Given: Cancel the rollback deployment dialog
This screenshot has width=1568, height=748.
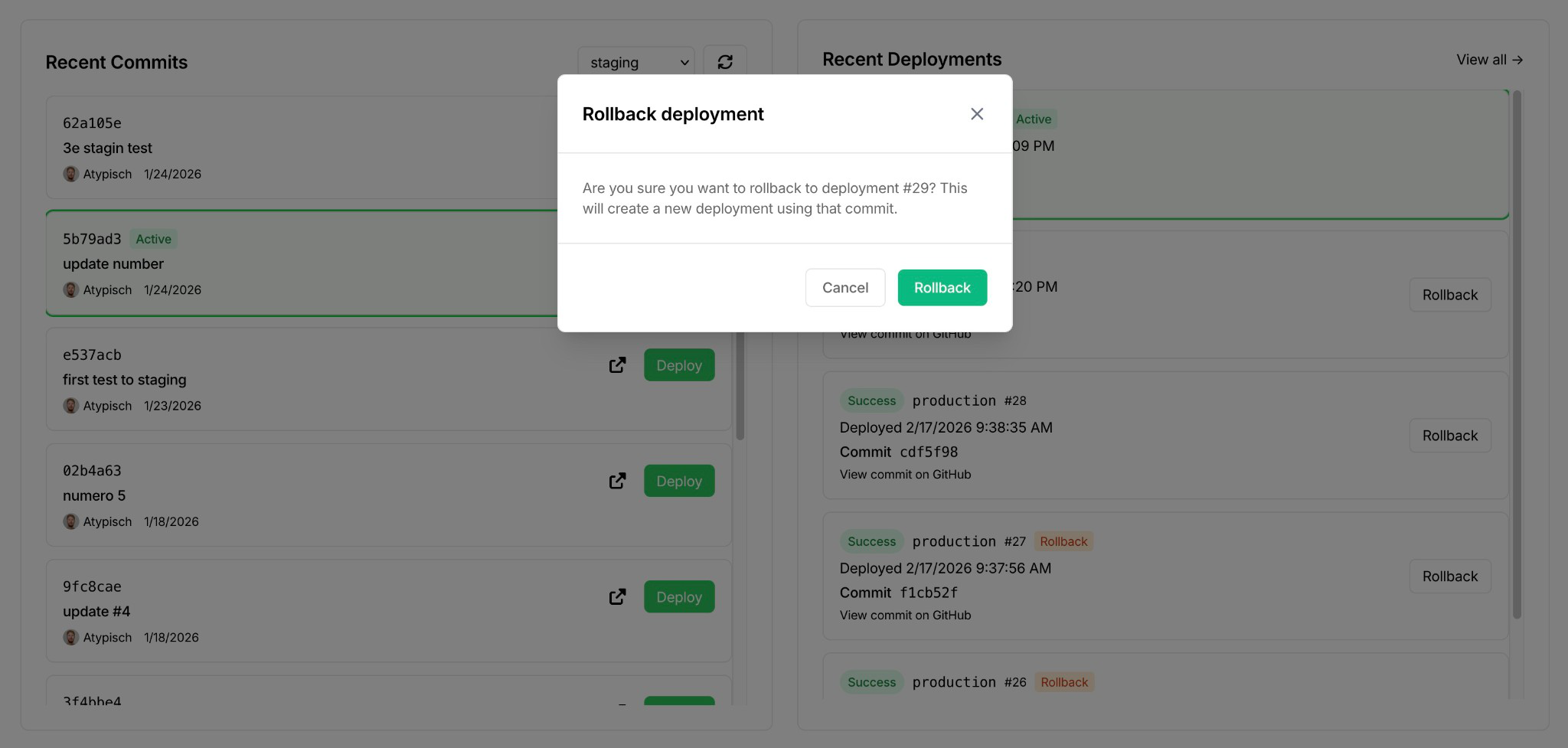Looking at the screenshot, I should (x=845, y=287).
